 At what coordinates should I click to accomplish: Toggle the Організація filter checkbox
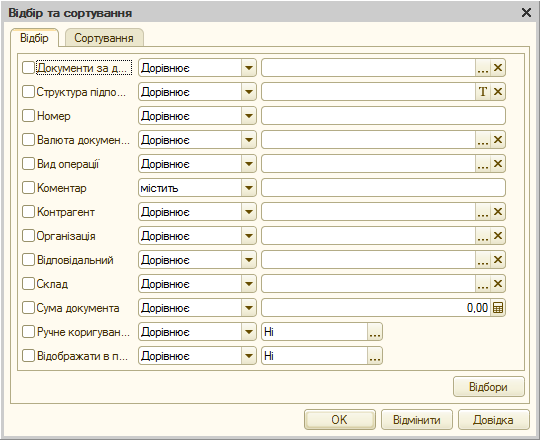[28, 236]
